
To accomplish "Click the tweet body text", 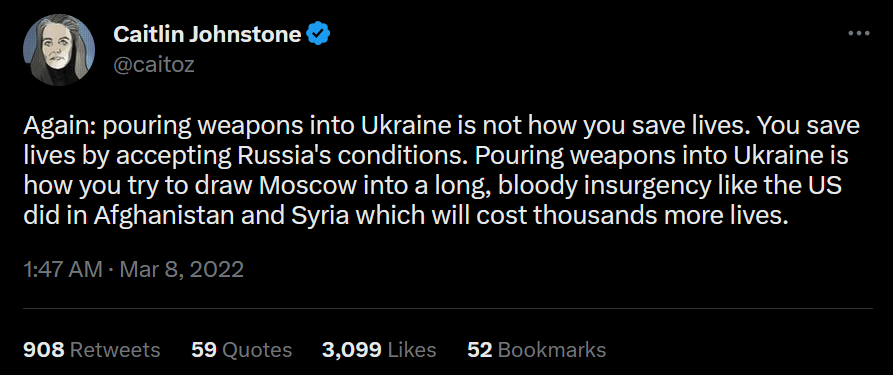I will (442, 172).
